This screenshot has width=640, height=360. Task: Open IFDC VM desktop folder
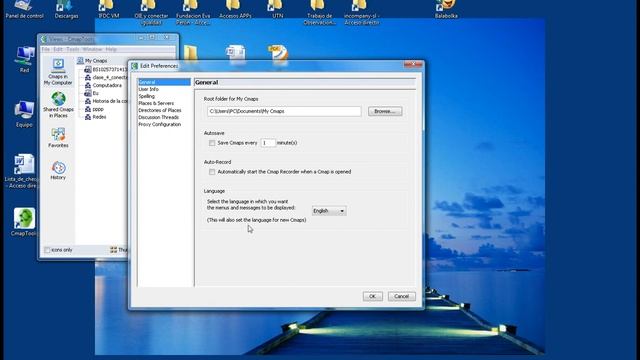click(x=109, y=9)
